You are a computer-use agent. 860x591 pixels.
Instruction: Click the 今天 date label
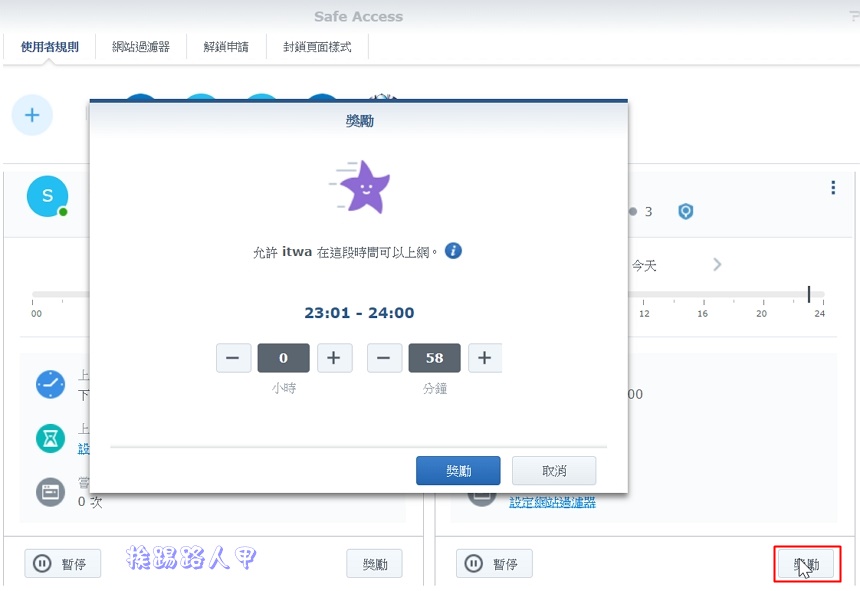click(644, 266)
